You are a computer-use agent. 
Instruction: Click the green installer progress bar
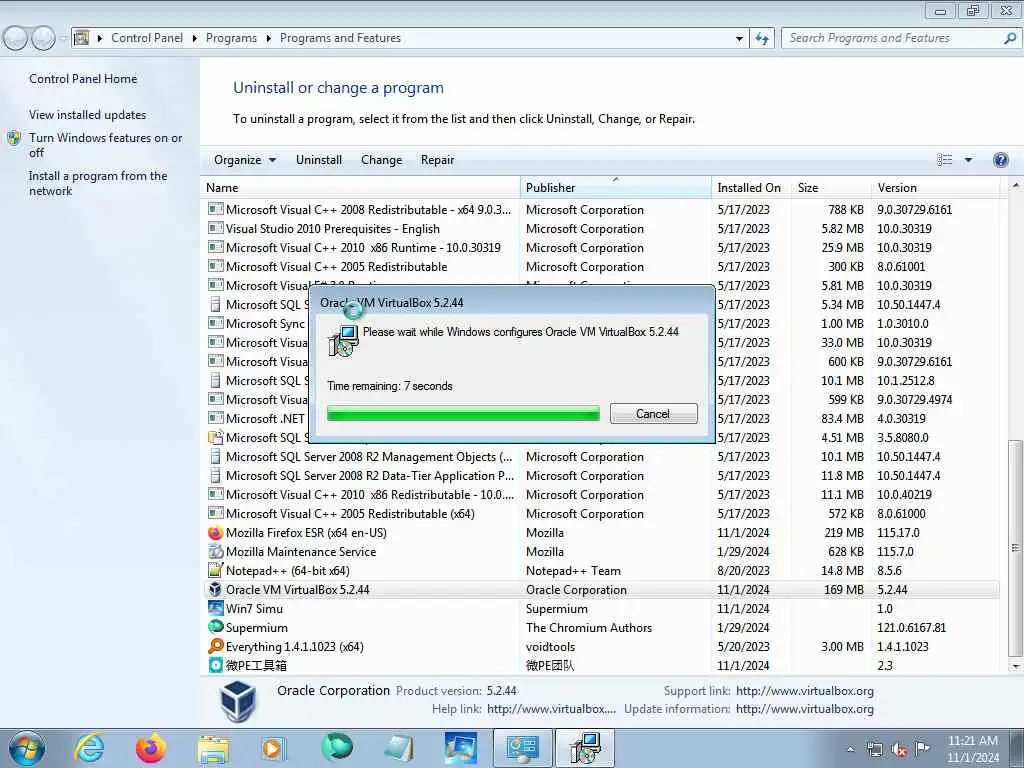tap(463, 414)
